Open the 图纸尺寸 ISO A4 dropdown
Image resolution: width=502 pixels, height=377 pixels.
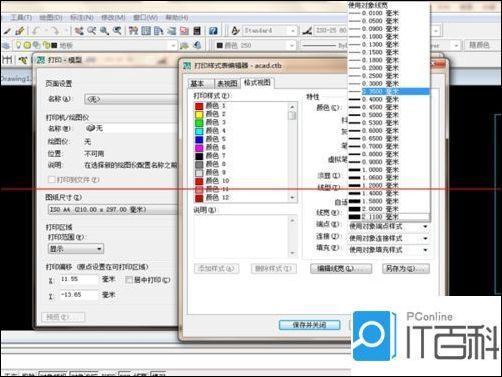coord(113,210)
